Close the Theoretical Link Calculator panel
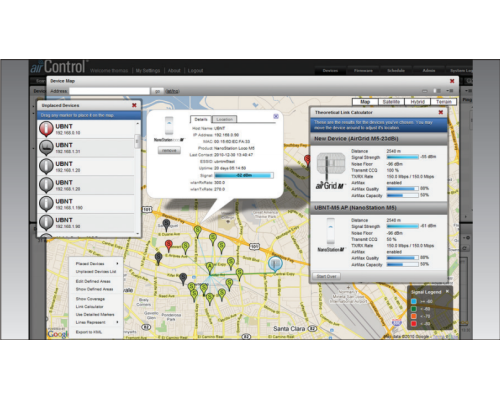500x400 pixels. [x=441, y=112]
